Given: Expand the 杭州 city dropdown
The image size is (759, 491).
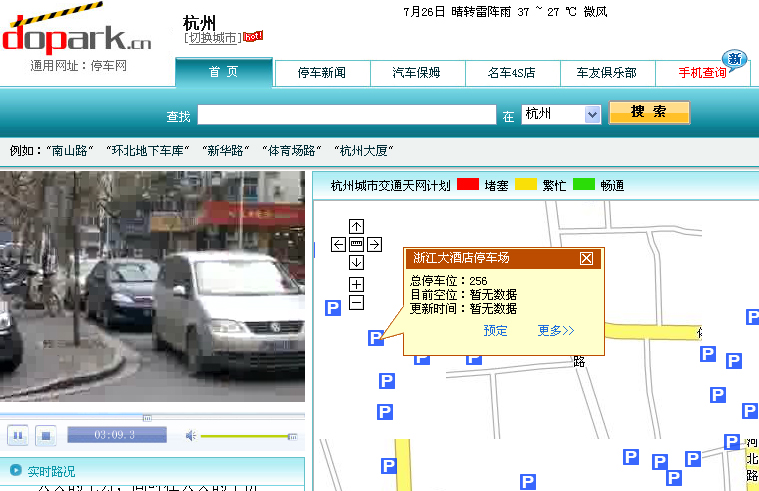Looking at the screenshot, I should [x=592, y=115].
